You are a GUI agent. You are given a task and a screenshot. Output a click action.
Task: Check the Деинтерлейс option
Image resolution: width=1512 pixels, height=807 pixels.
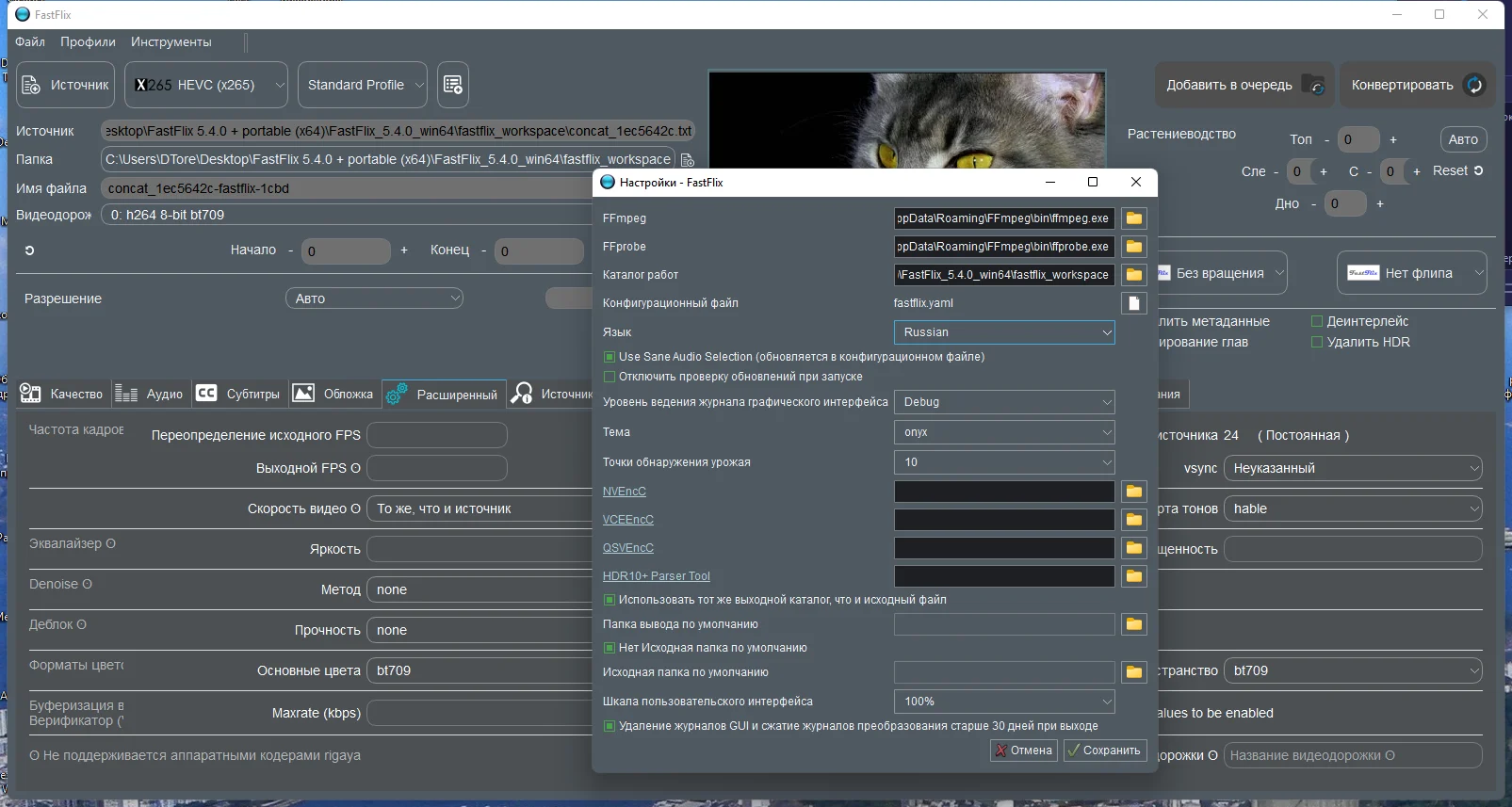point(1317,321)
